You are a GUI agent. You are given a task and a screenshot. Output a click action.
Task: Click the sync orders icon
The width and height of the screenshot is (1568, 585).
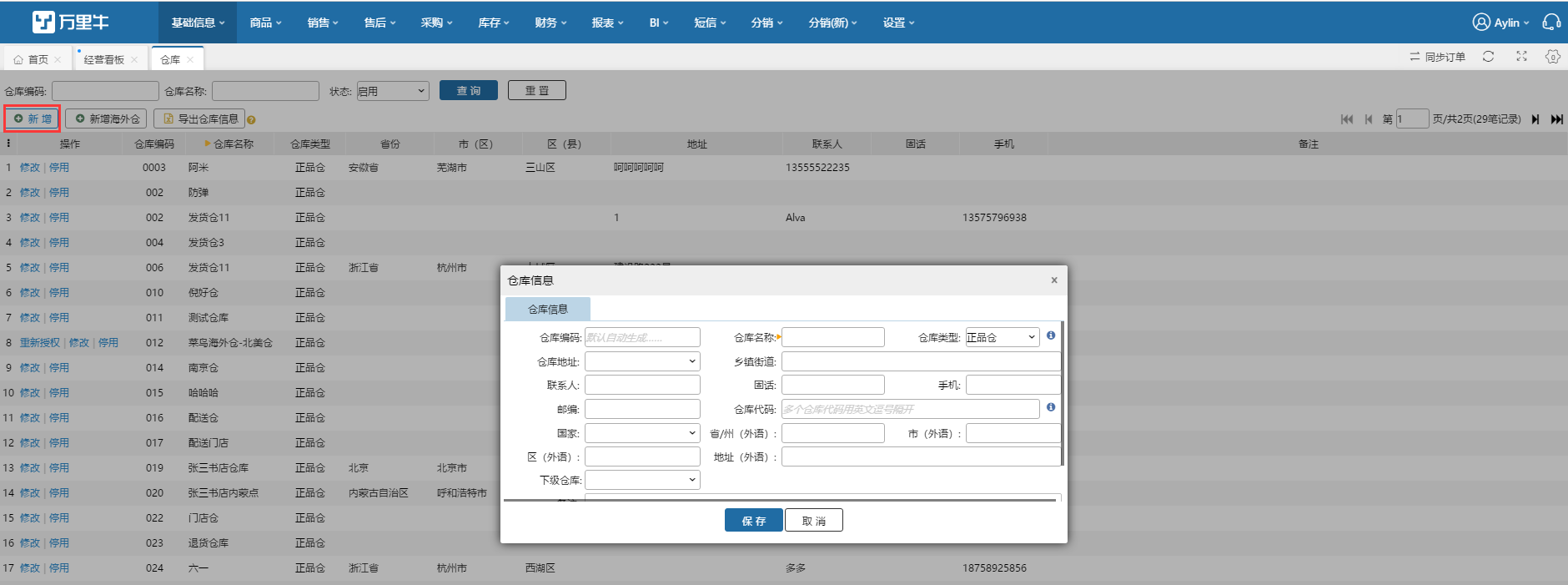[1415, 57]
